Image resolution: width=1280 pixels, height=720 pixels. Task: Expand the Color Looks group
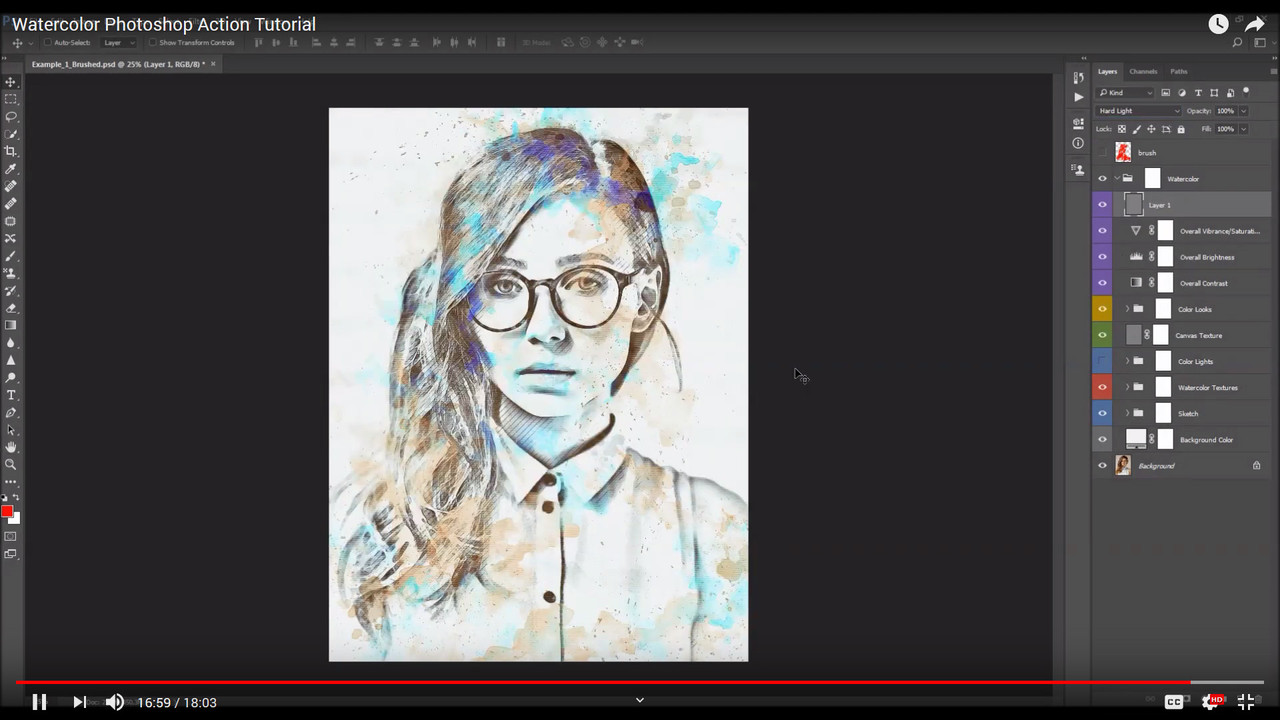pyautogui.click(x=1129, y=309)
